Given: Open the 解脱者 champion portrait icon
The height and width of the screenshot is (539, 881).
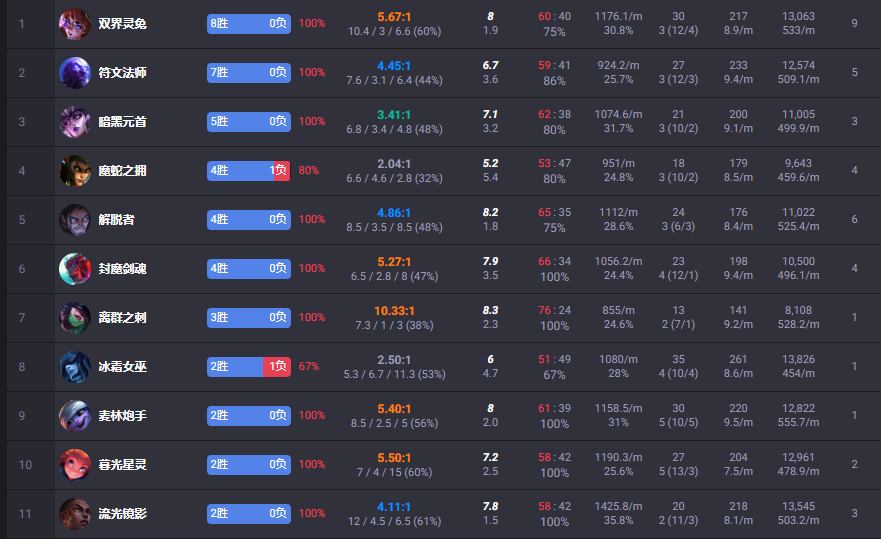Looking at the screenshot, I should [x=74, y=219].
